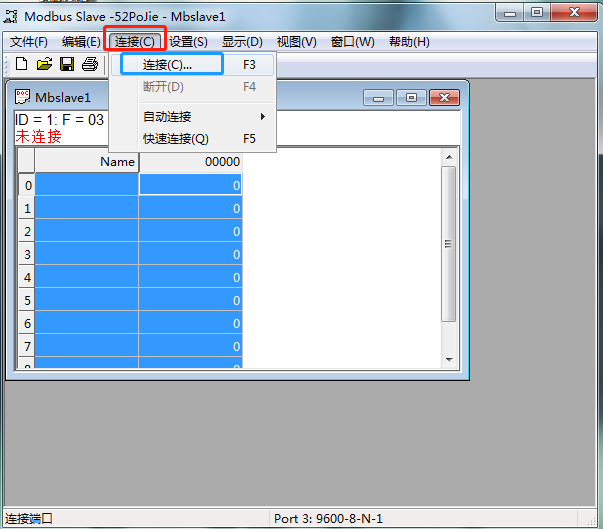The image size is (603, 529).
Task: Click the red 未连接 status text
Action: click(x=38, y=136)
